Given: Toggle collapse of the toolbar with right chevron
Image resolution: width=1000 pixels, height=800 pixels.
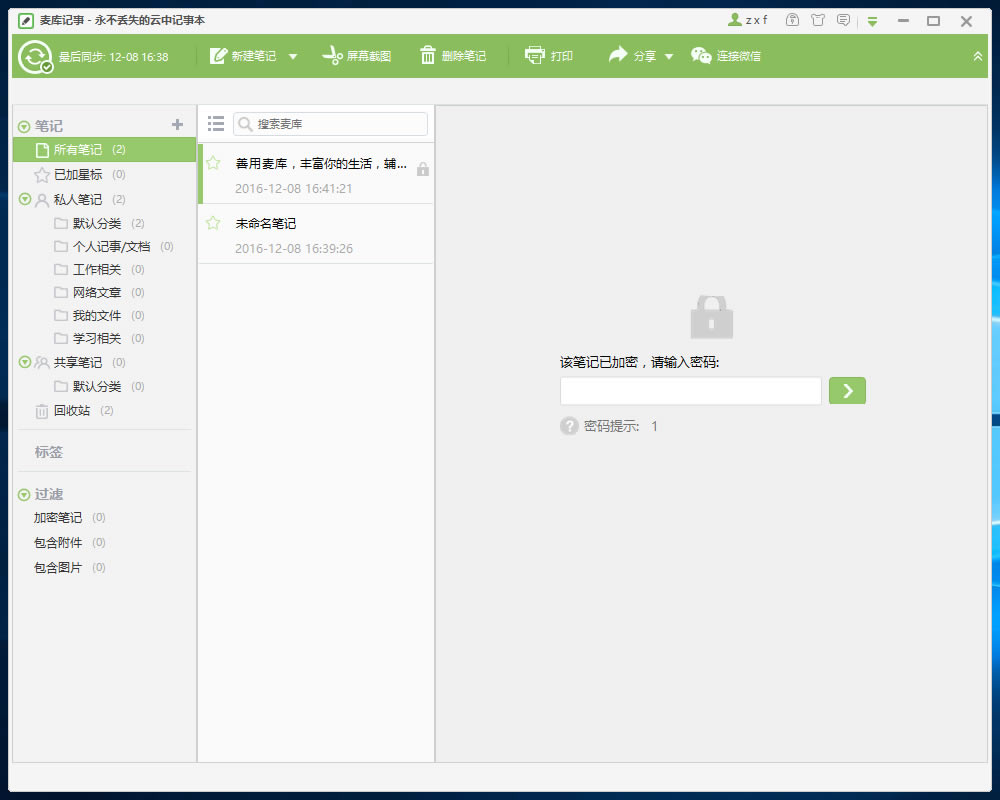Looking at the screenshot, I should coord(977,55).
